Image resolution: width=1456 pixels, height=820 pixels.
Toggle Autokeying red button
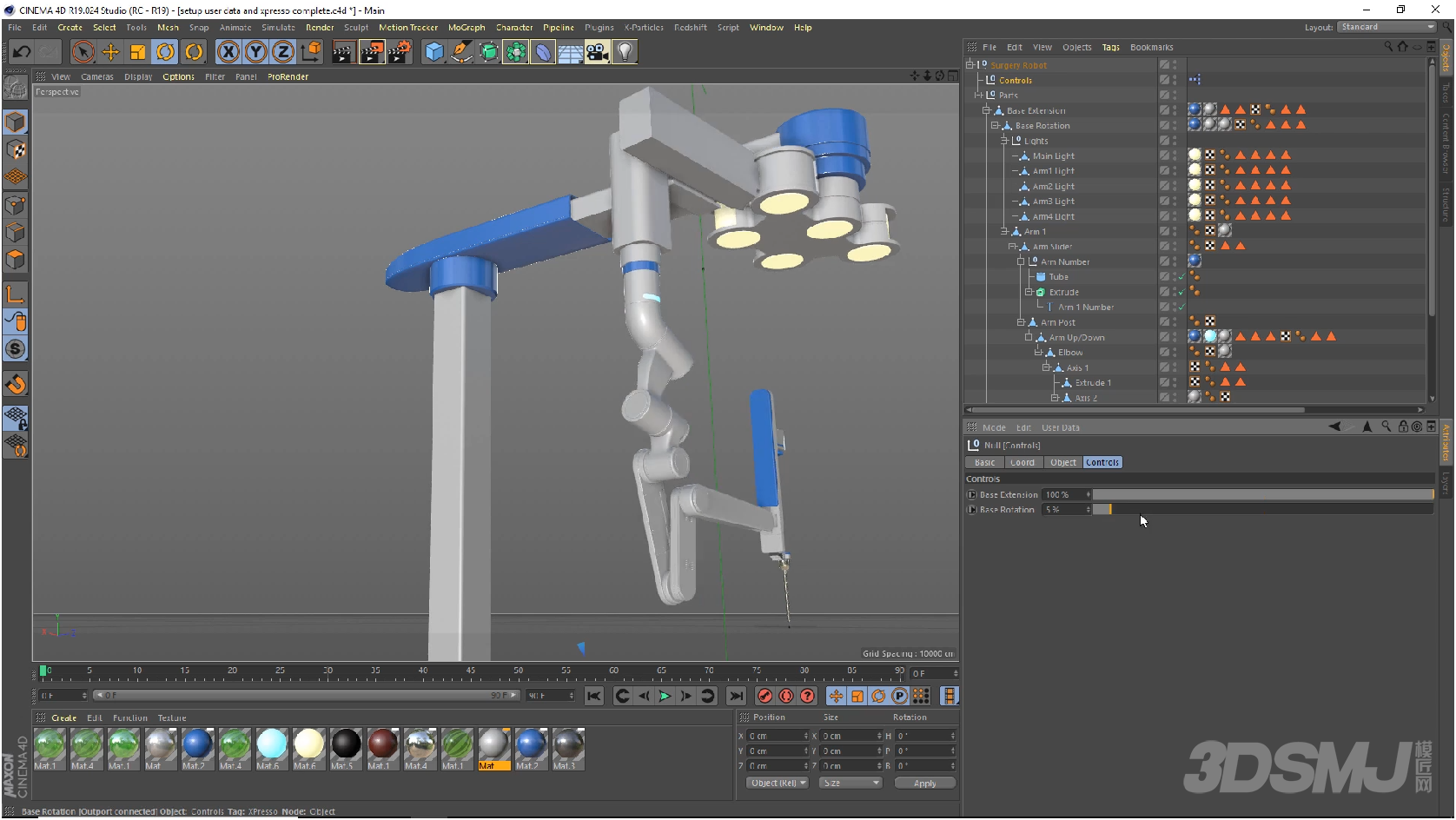[786, 696]
